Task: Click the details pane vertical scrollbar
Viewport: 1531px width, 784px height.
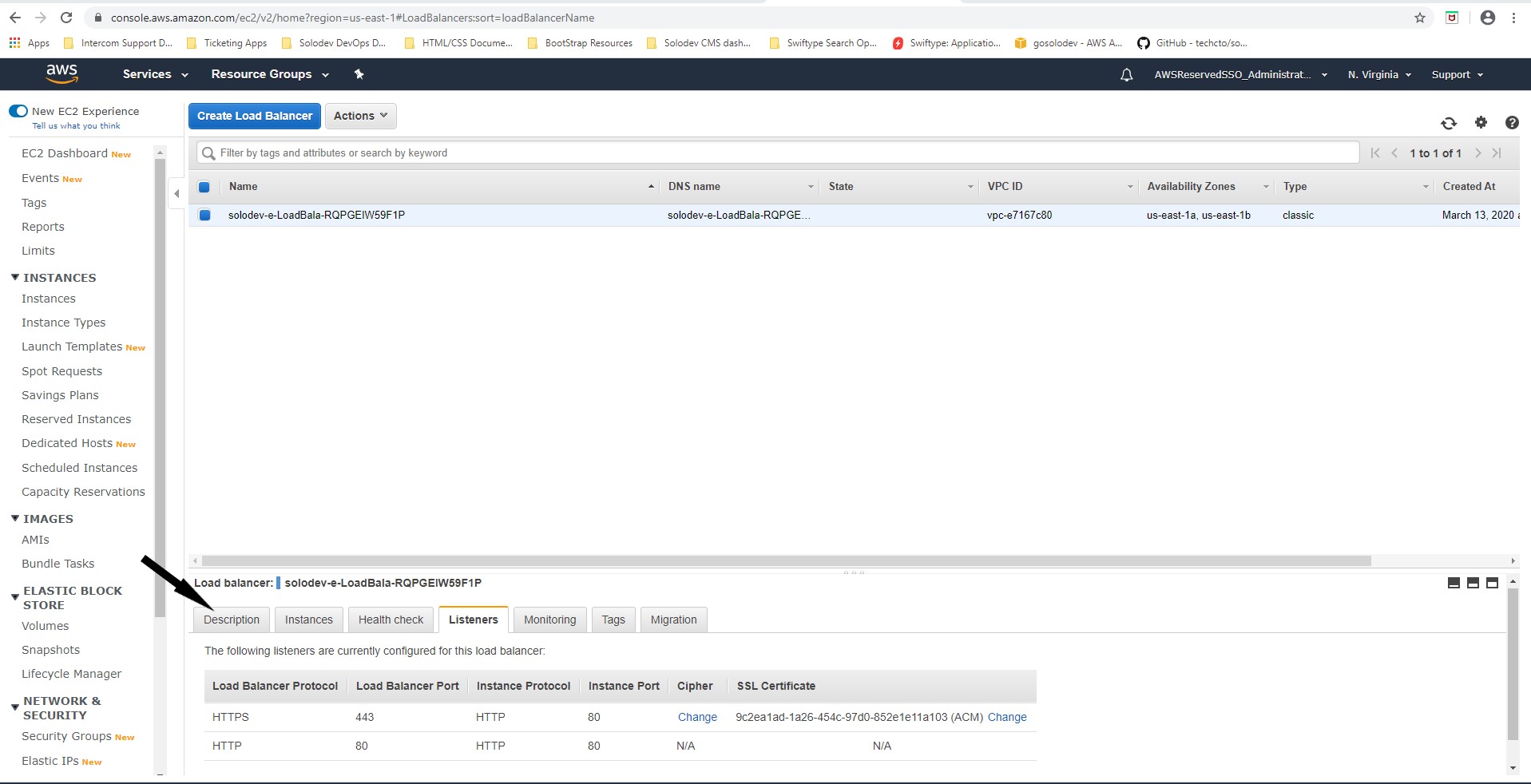Action: click(1513, 664)
